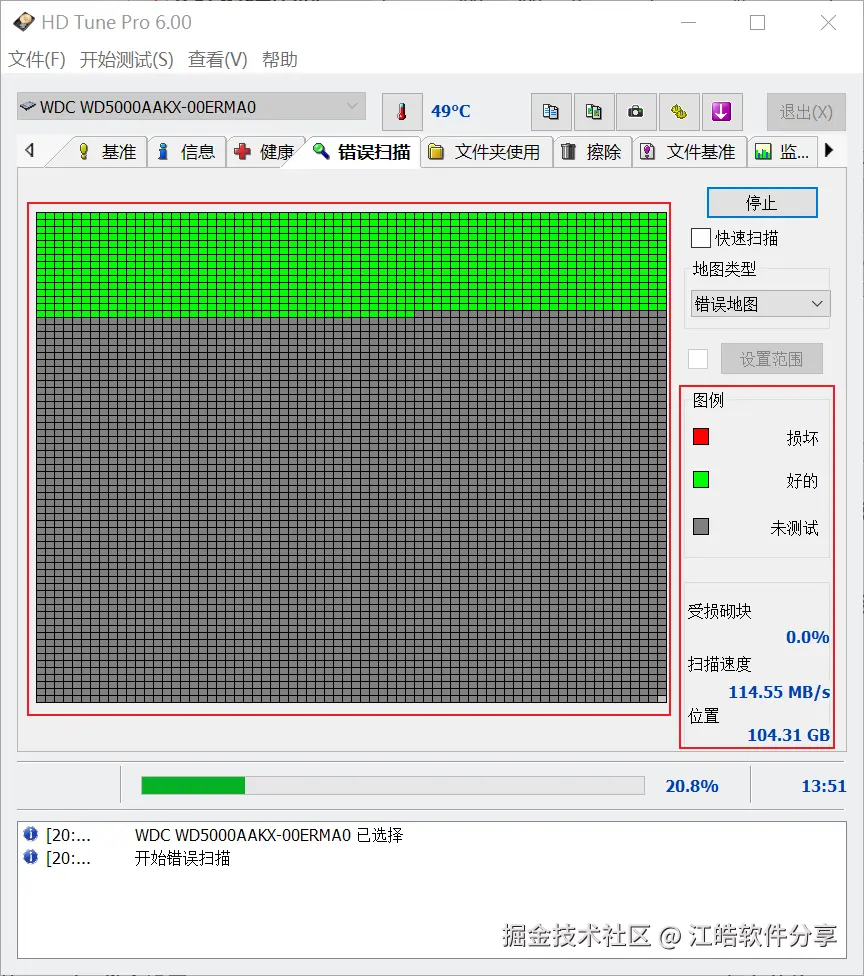Open options via the gears icon
864x976 pixels.
pyautogui.click(x=679, y=112)
